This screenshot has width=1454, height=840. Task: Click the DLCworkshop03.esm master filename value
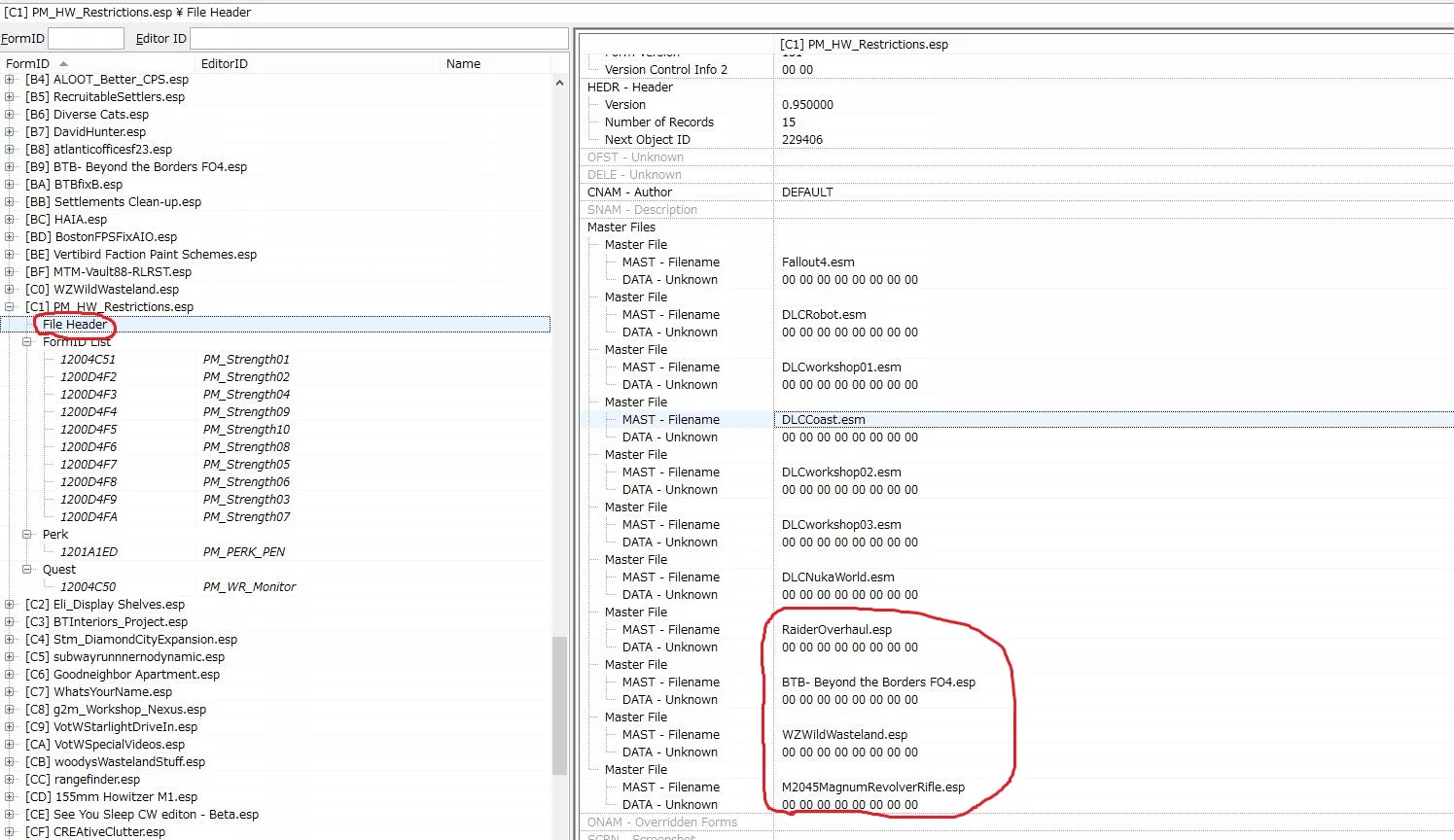pos(841,525)
